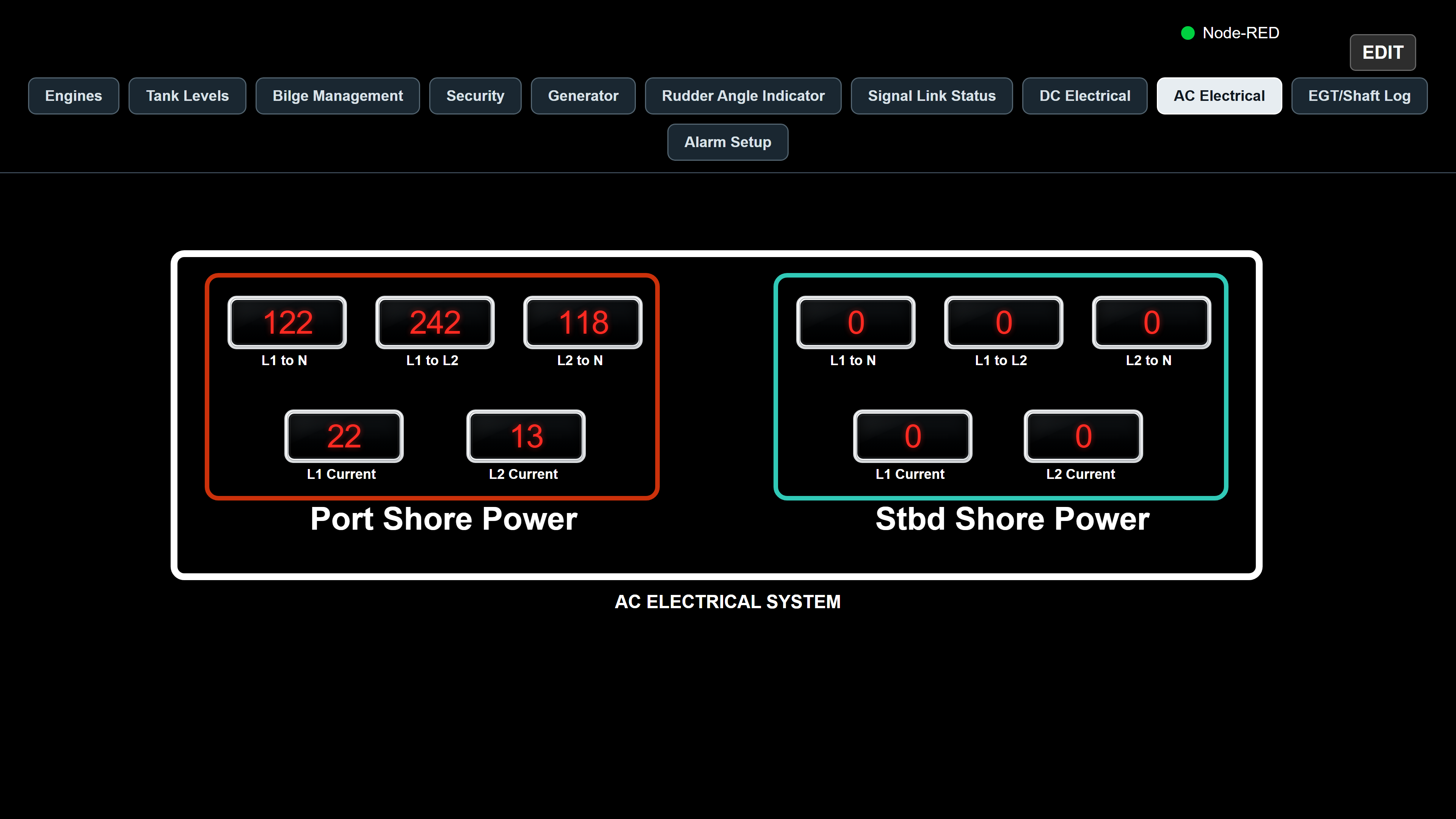The height and width of the screenshot is (819, 1456).
Task: Click the Port L1 Current display reading 22
Action: tap(344, 436)
